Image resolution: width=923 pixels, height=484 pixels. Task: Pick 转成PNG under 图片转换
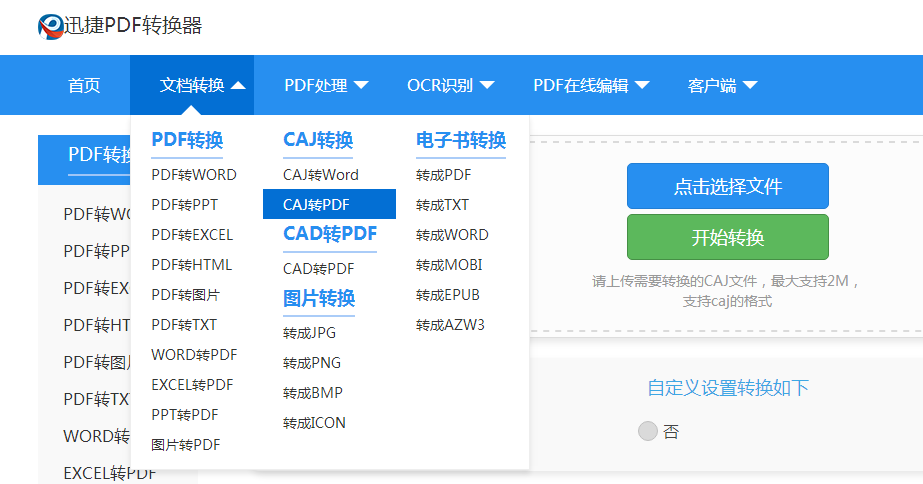click(x=312, y=363)
